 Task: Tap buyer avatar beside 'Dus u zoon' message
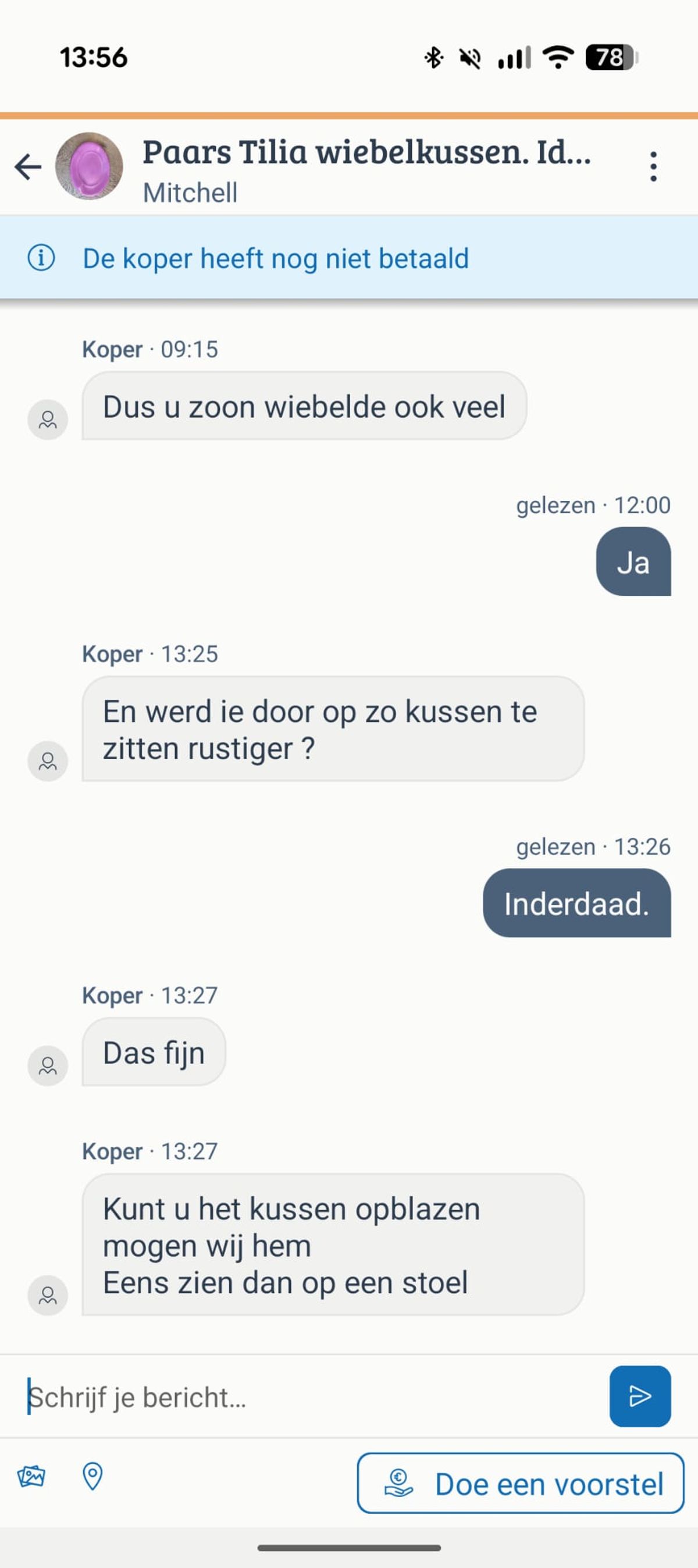pos(48,419)
